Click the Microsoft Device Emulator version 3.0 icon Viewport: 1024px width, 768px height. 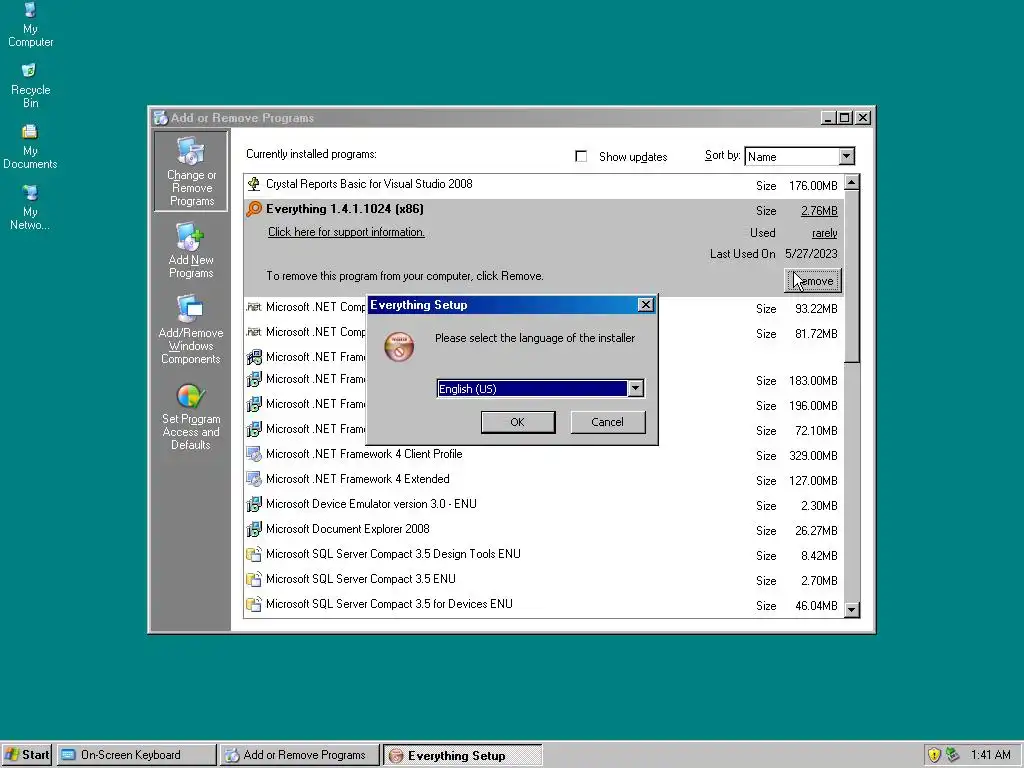(x=253, y=504)
